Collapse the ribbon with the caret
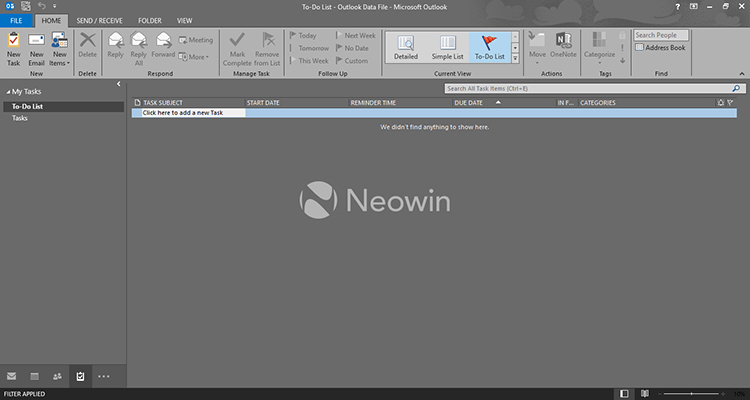This screenshot has height=400, width=750. [742, 74]
